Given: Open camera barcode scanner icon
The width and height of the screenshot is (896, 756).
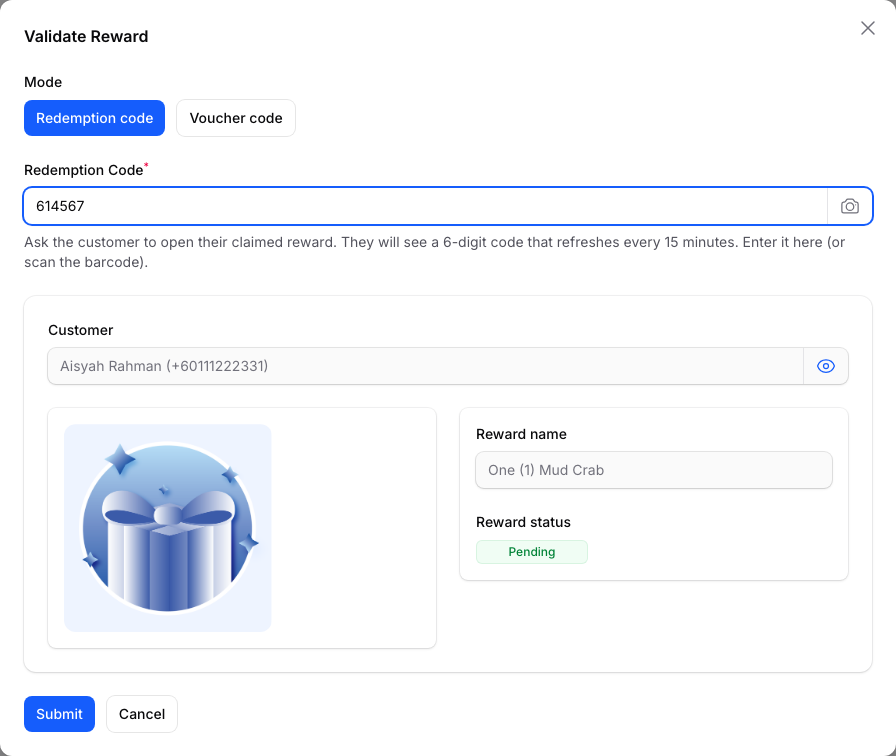Looking at the screenshot, I should 850,206.
